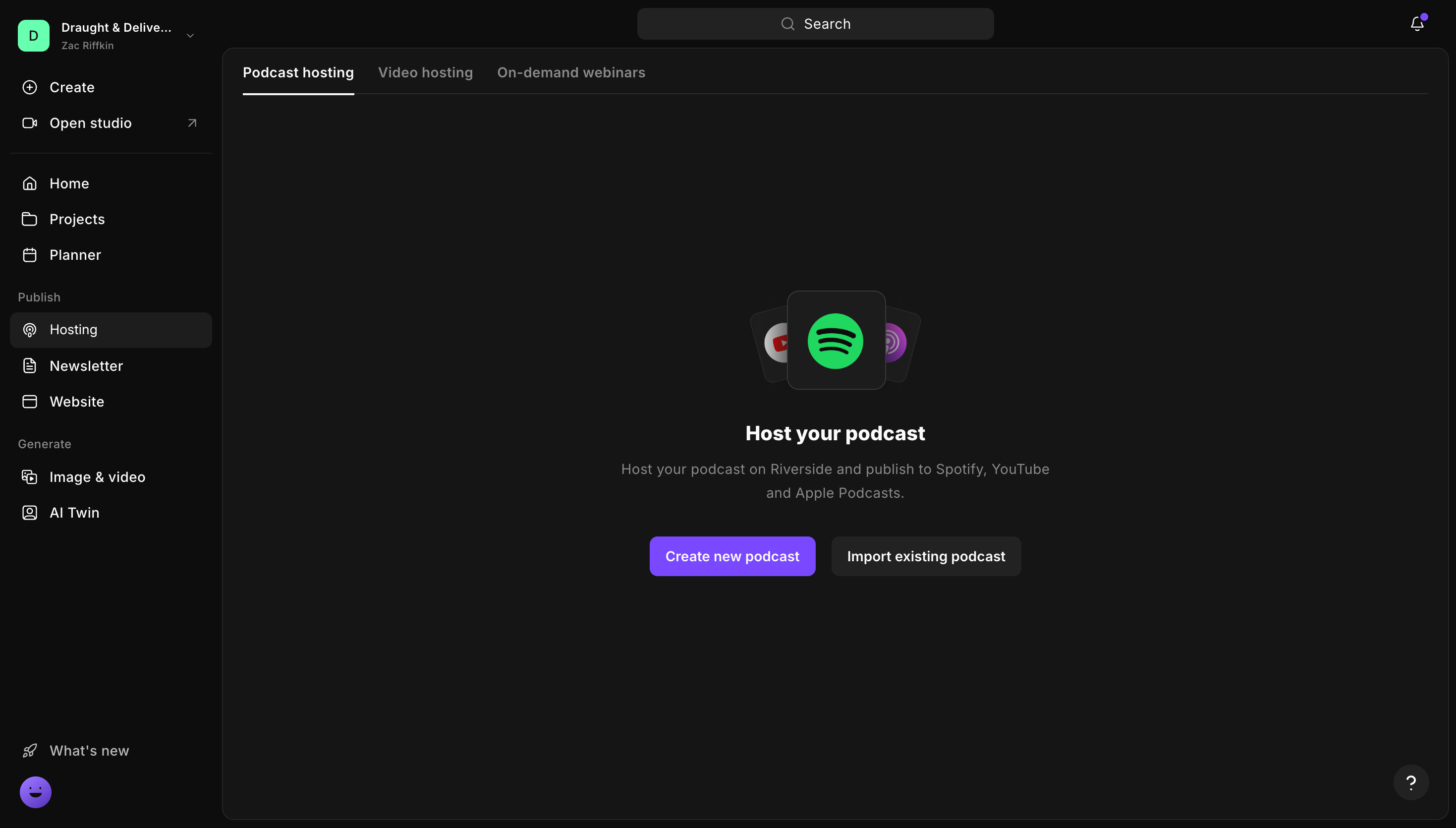Click the Zac Riffkin user name
This screenshot has width=1456, height=828.
click(88, 46)
